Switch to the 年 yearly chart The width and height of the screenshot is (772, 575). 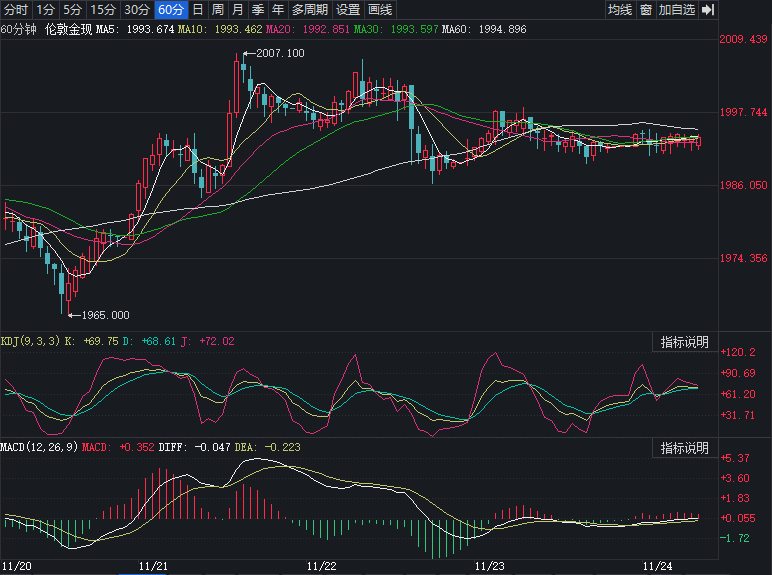click(277, 10)
